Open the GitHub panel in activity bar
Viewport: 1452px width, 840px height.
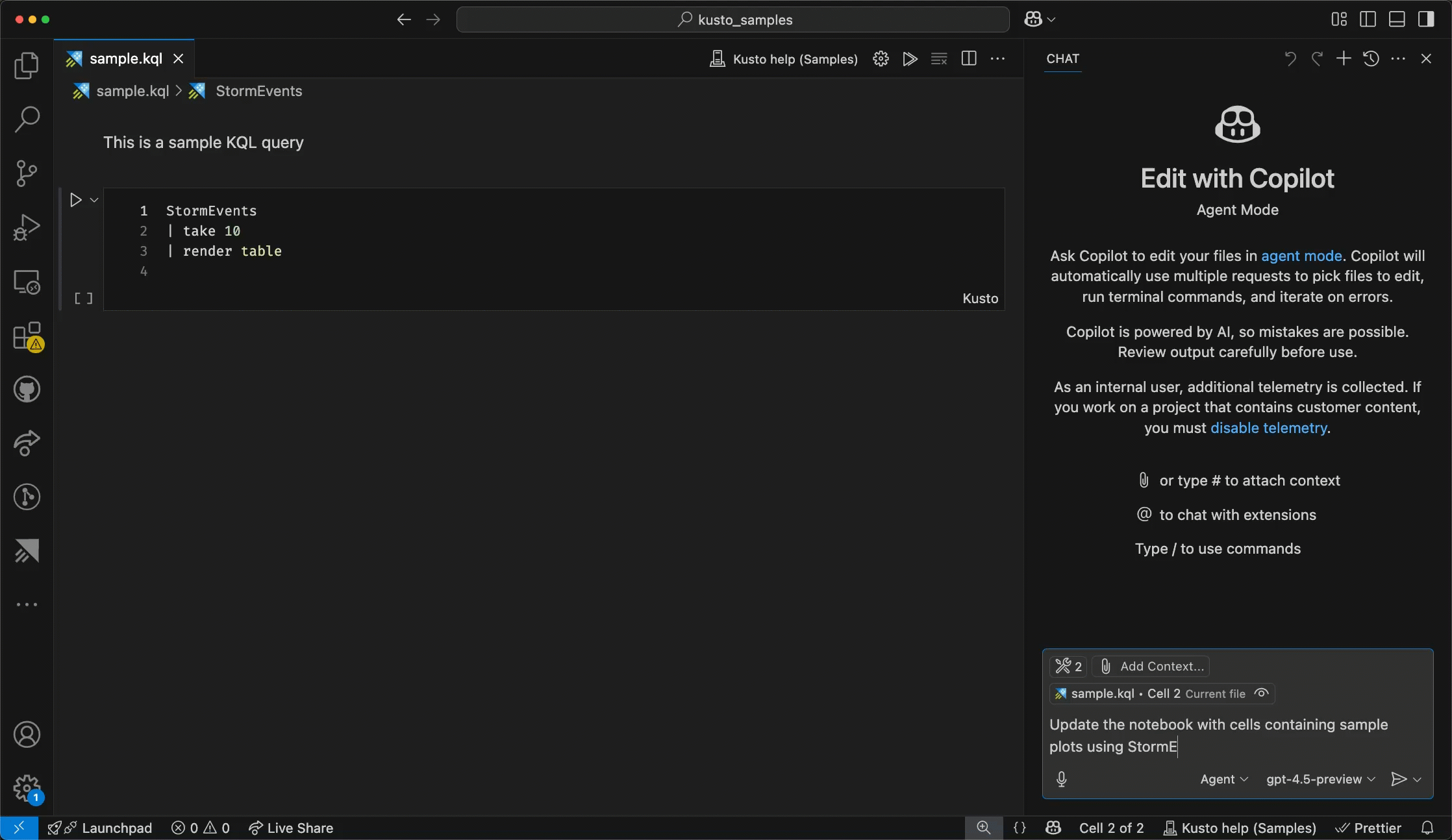(x=27, y=389)
